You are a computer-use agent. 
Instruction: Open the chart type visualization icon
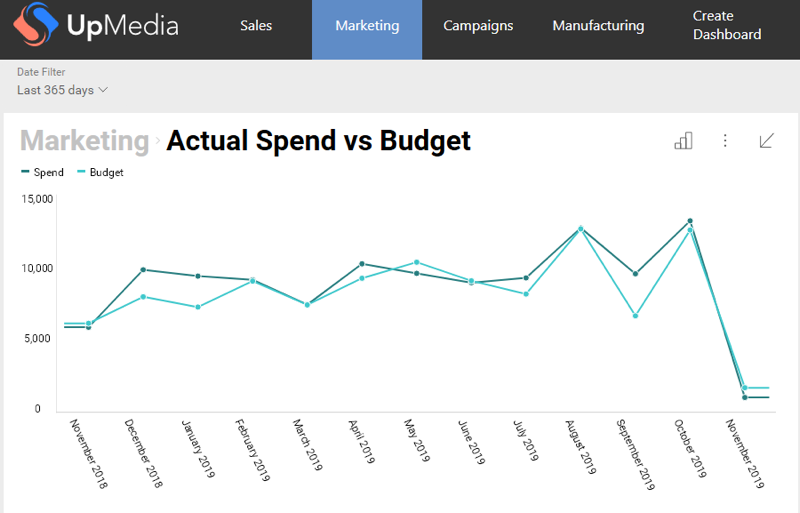(x=683, y=141)
